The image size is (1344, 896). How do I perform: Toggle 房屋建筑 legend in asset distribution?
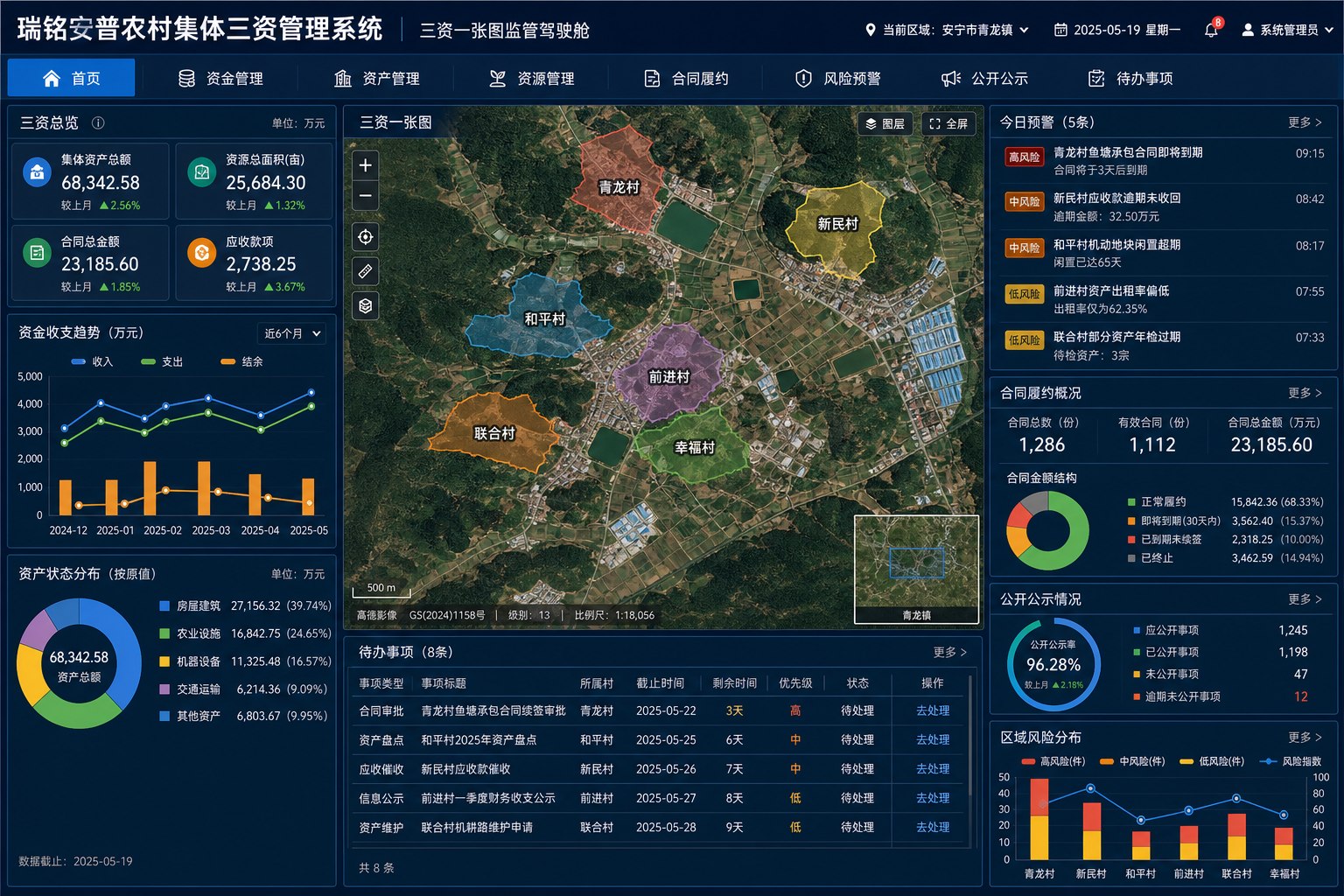pos(190,605)
